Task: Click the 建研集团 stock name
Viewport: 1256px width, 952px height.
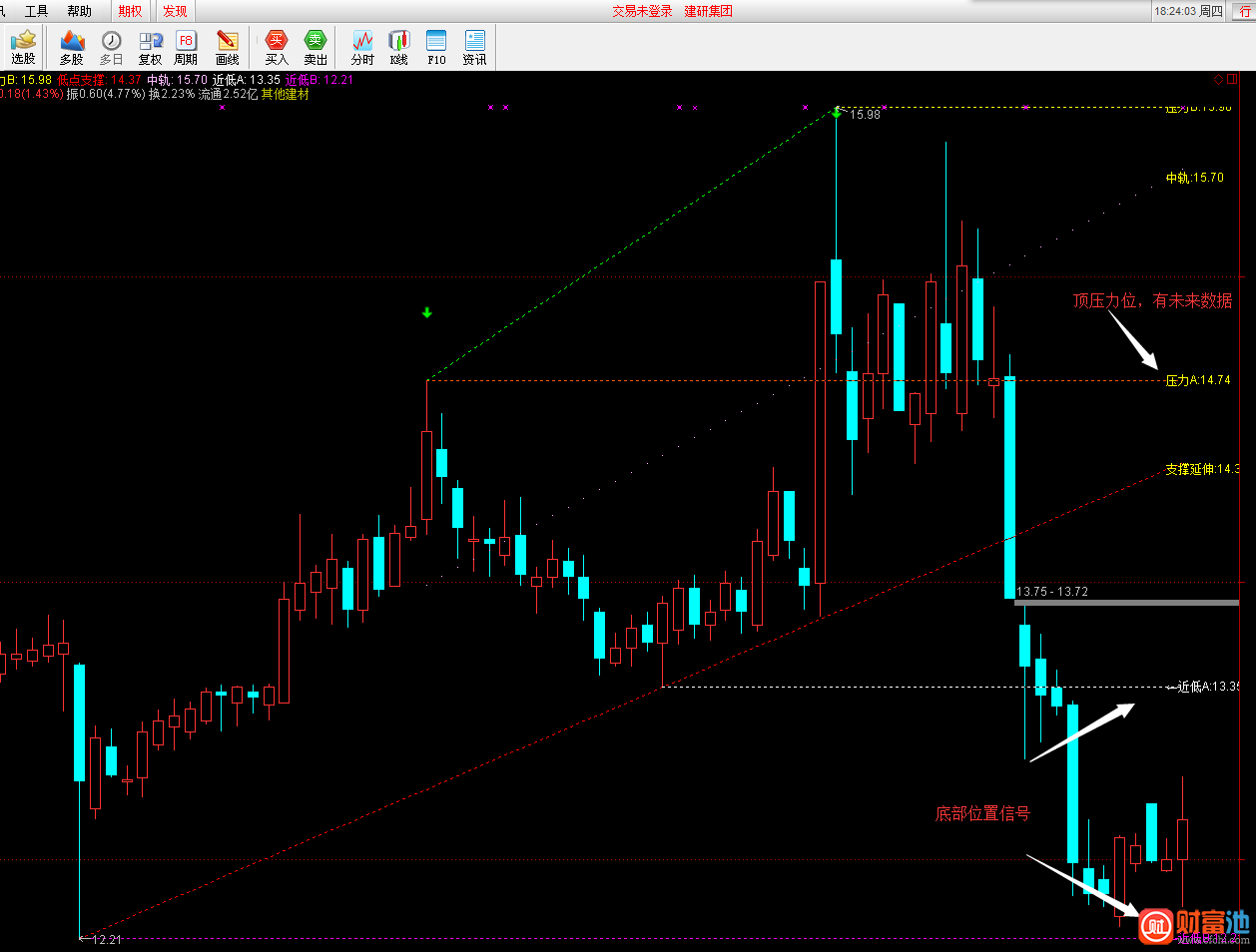Action: pyautogui.click(x=708, y=11)
